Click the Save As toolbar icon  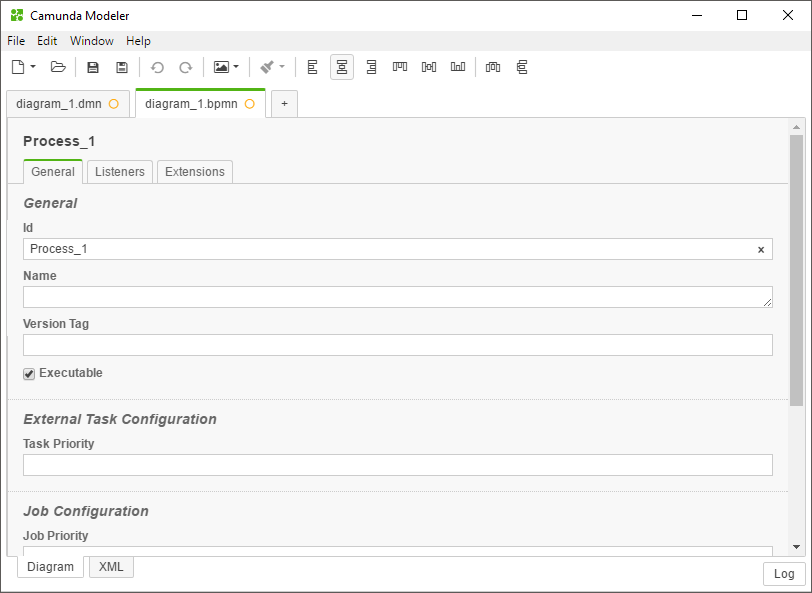tap(122, 67)
